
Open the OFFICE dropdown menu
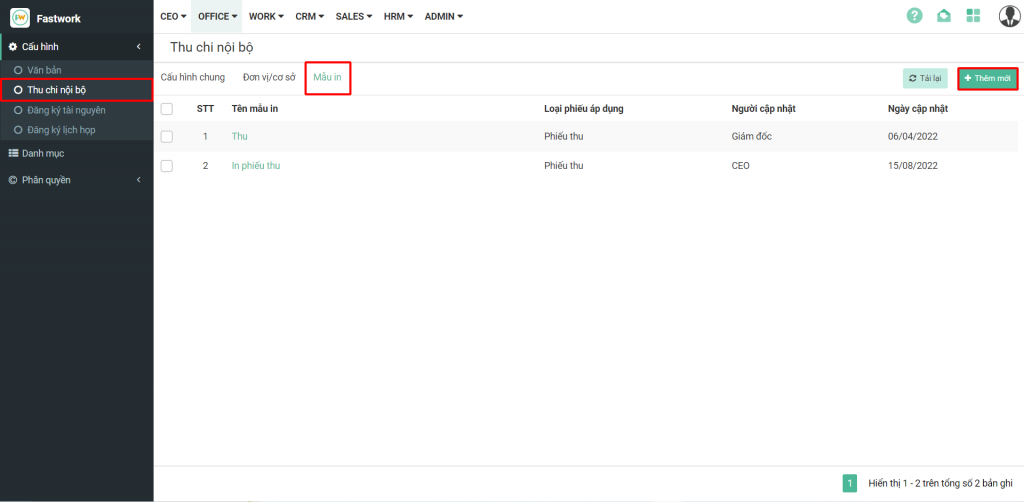click(217, 16)
